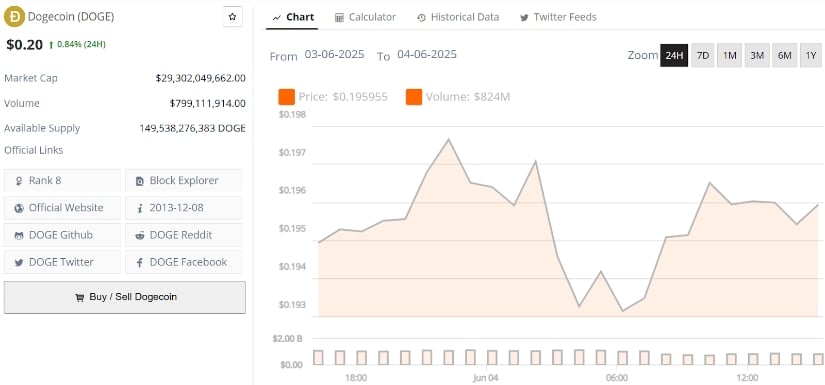The image size is (825, 385).
Task: Click the Historical Data clock icon
Action: pos(421,18)
